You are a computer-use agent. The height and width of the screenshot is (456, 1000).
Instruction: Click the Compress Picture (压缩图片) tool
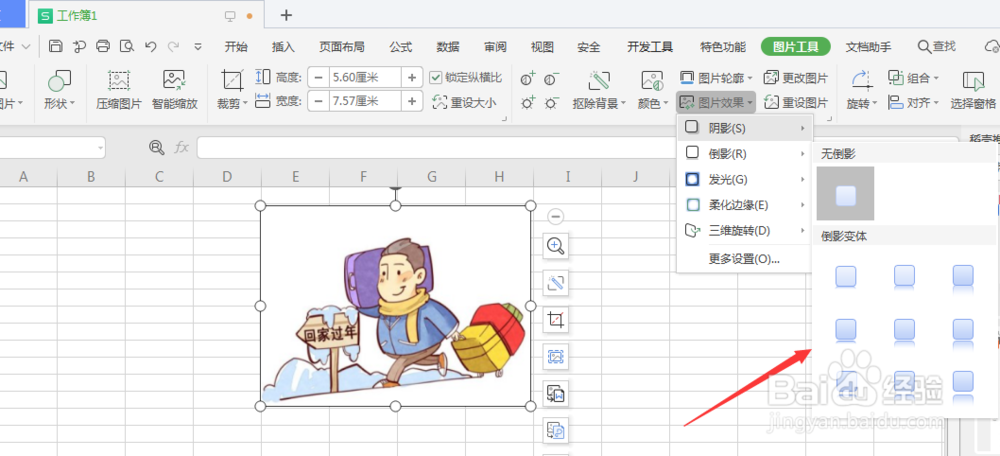coord(119,90)
